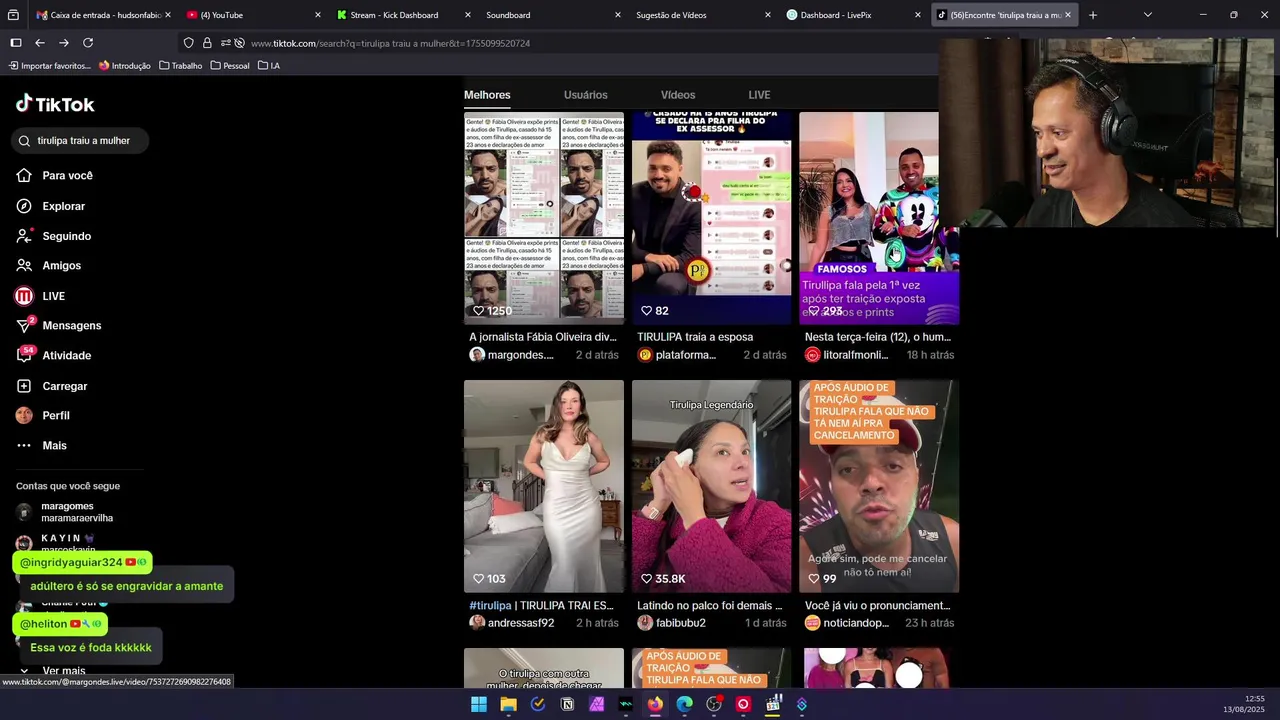Open the Fábia Oliveira prints video thumbnail
The width and height of the screenshot is (1280, 720).
(x=544, y=218)
